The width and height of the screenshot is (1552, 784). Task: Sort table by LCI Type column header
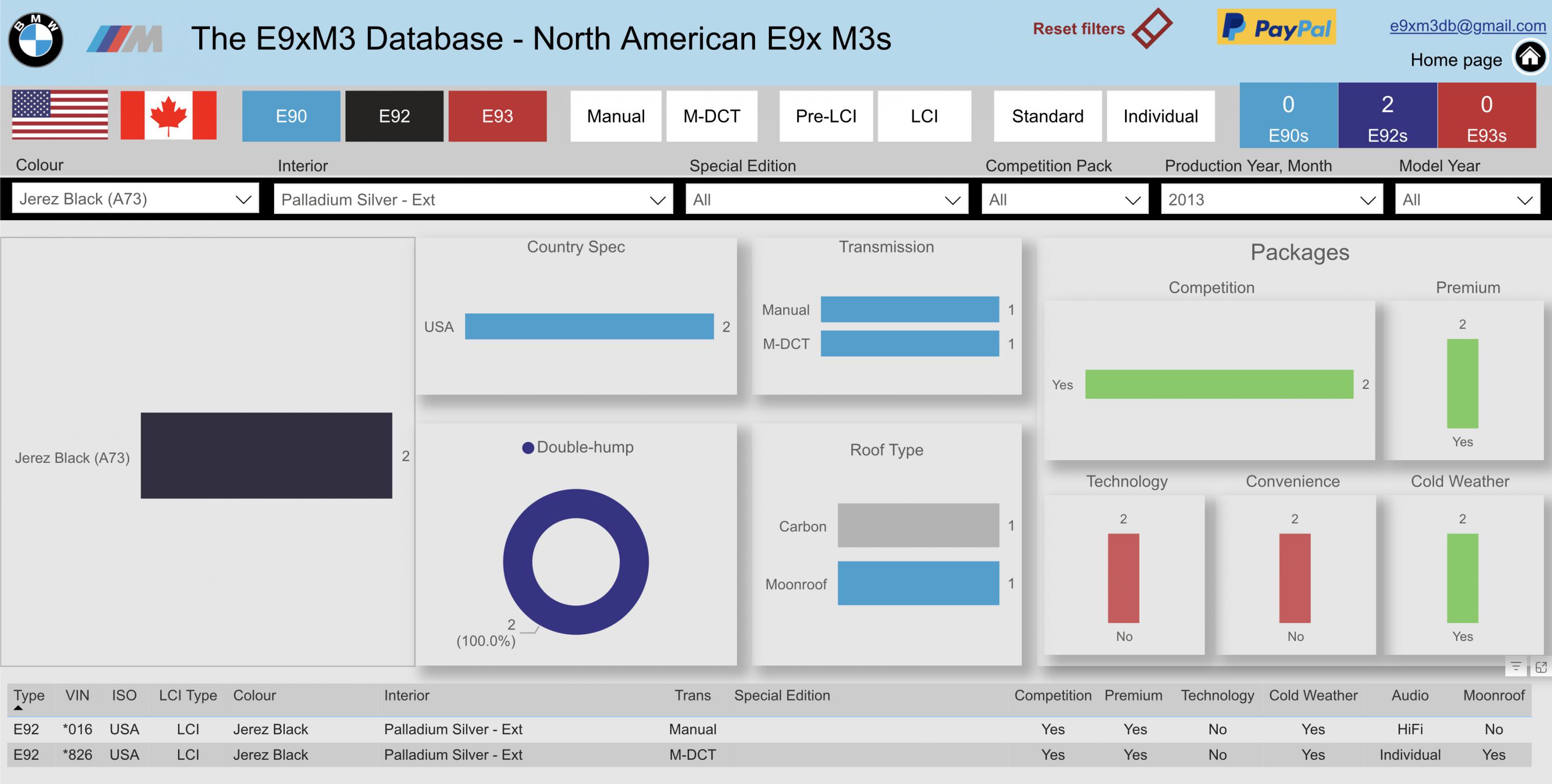pos(188,695)
